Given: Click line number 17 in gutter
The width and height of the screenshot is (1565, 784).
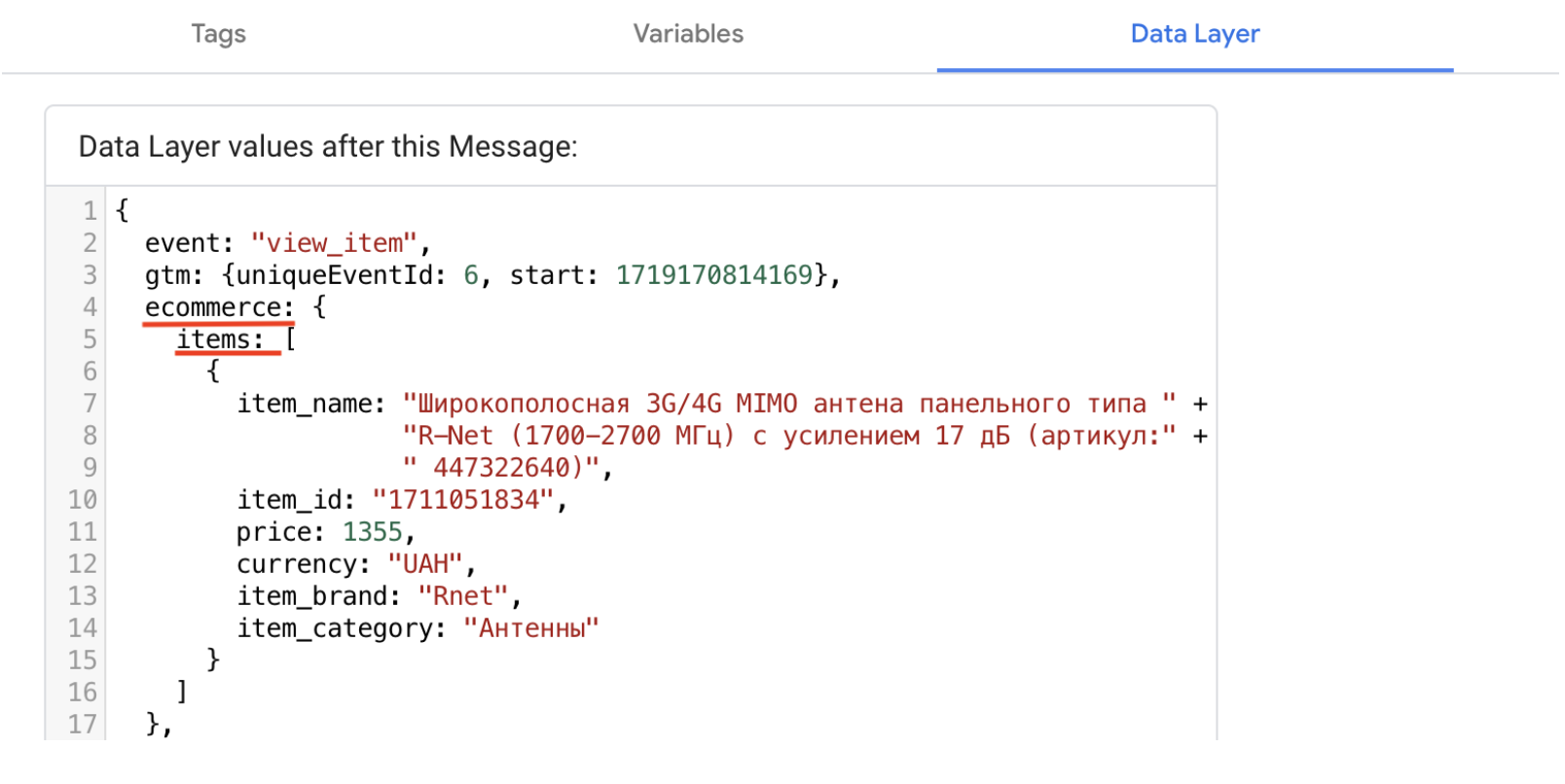Looking at the screenshot, I should pyautogui.click(x=83, y=725).
